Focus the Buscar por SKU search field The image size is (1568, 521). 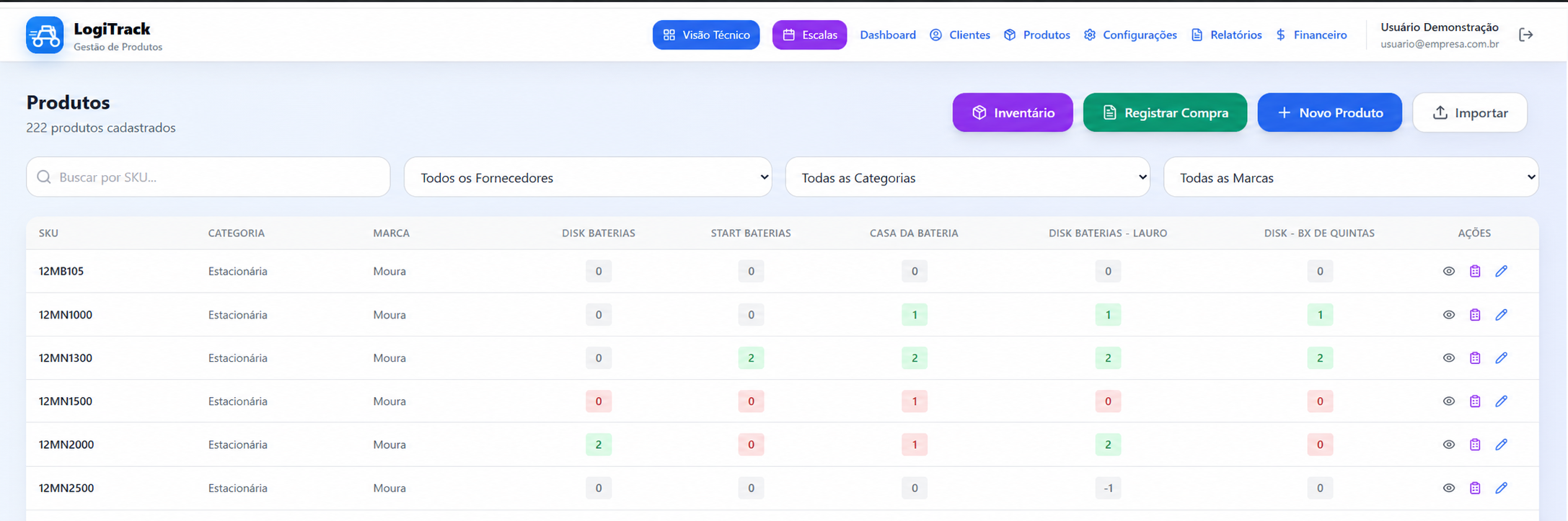pyautogui.click(x=208, y=177)
